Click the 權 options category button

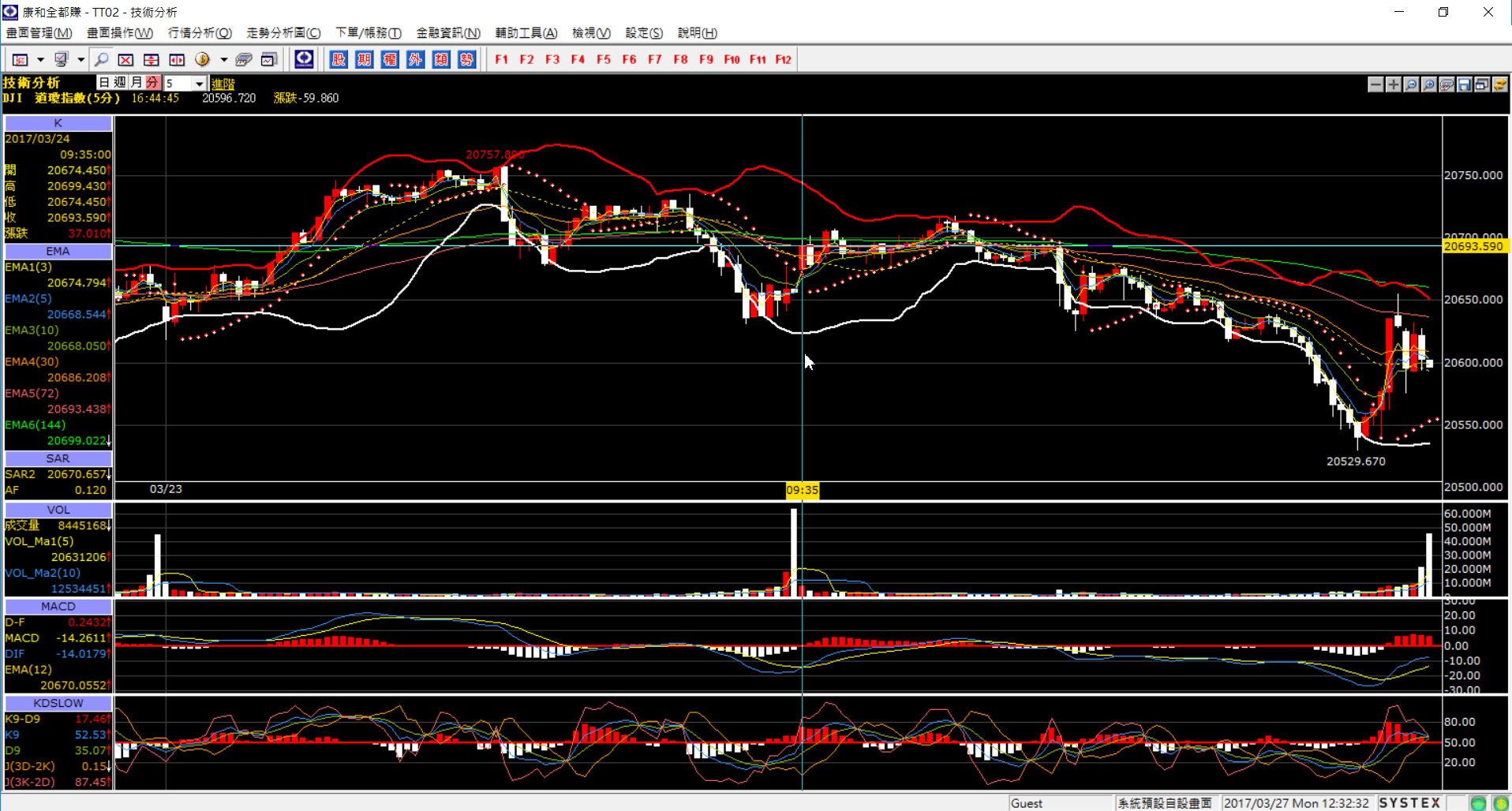tap(390, 59)
